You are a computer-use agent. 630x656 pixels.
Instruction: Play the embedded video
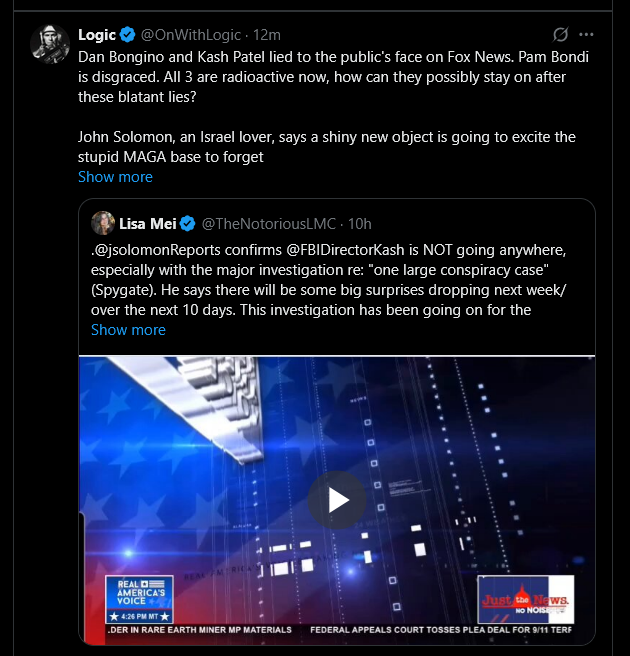[x=337, y=500]
